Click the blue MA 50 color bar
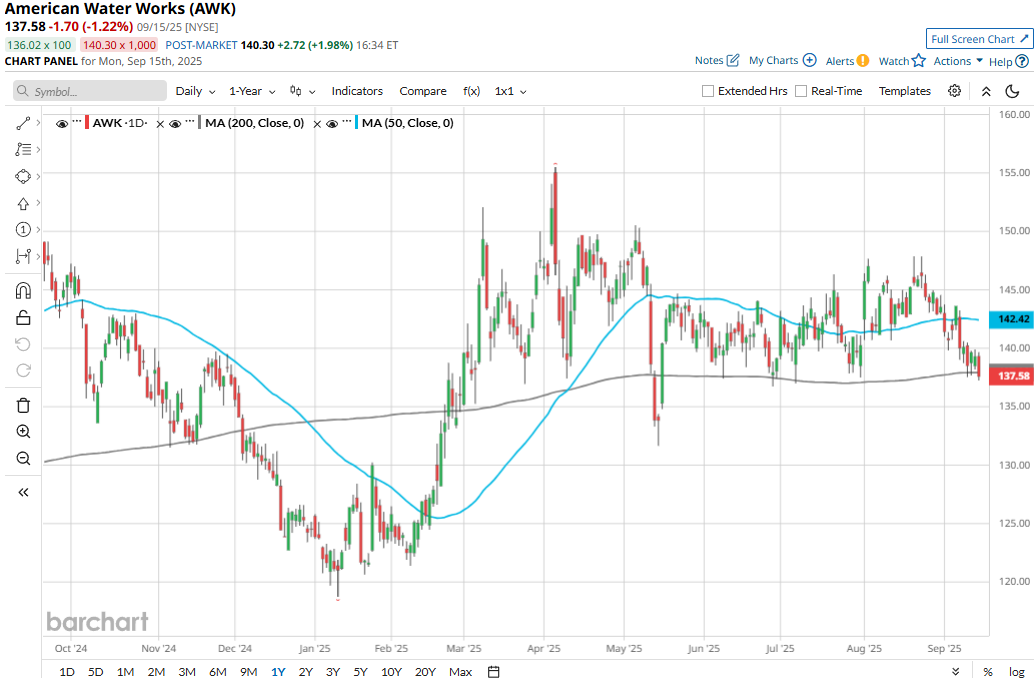Image resolution: width=1035 pixels, height=678 pixels. (x=356, y=123)
